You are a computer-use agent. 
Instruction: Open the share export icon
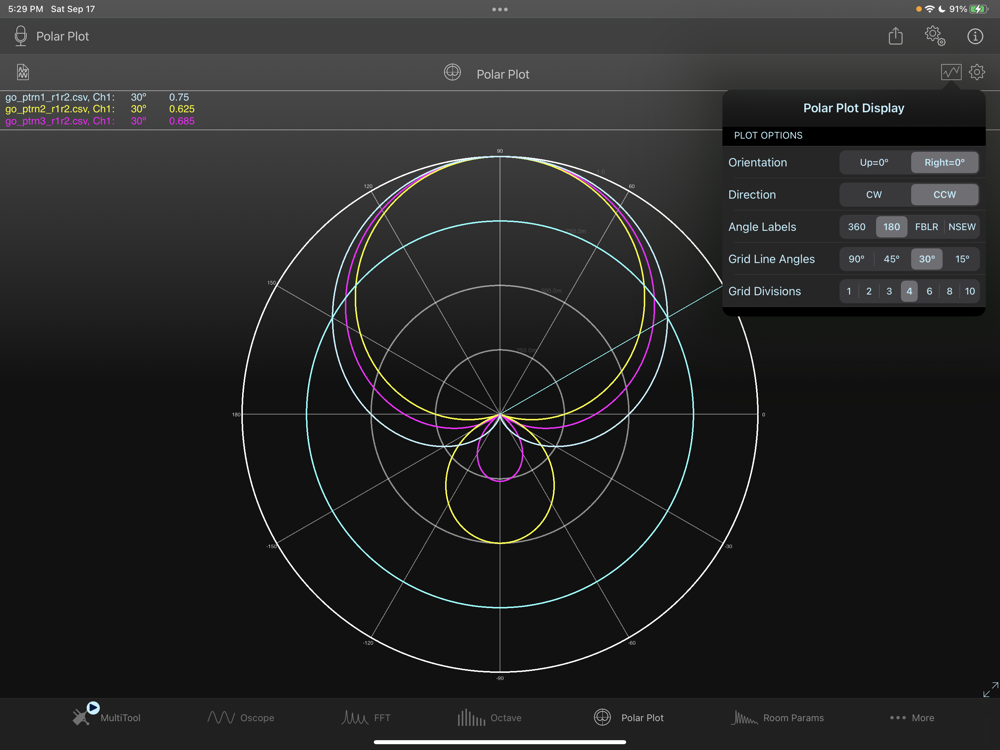click(895, 36)
